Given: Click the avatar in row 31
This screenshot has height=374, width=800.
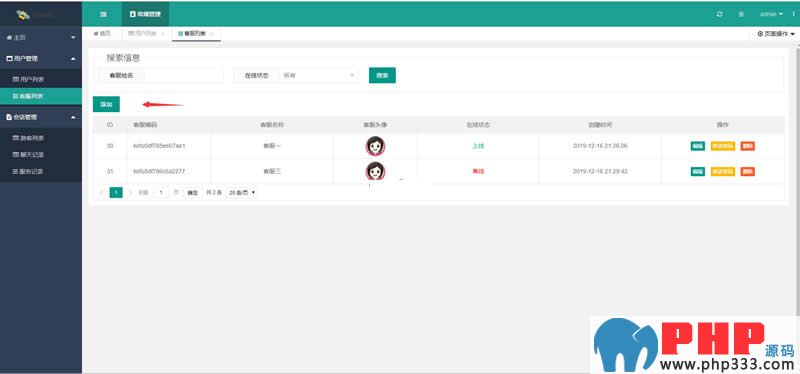Looking at the screenshot, I should [376, 171].
